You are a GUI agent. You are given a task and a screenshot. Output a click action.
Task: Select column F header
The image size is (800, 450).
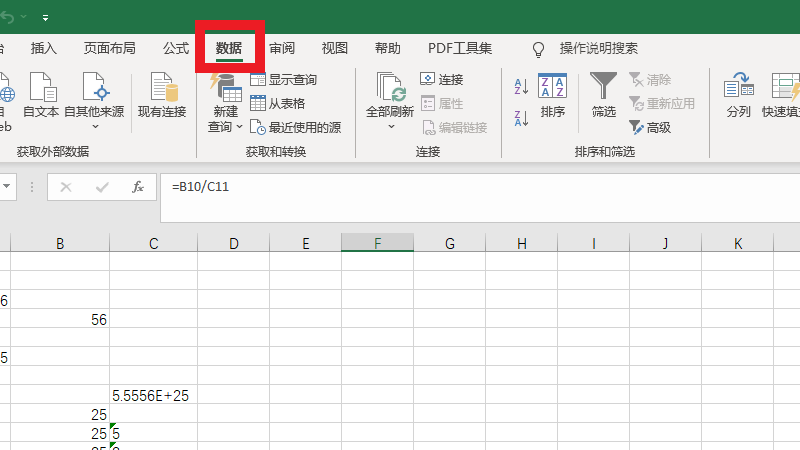(x=377, y=243)
